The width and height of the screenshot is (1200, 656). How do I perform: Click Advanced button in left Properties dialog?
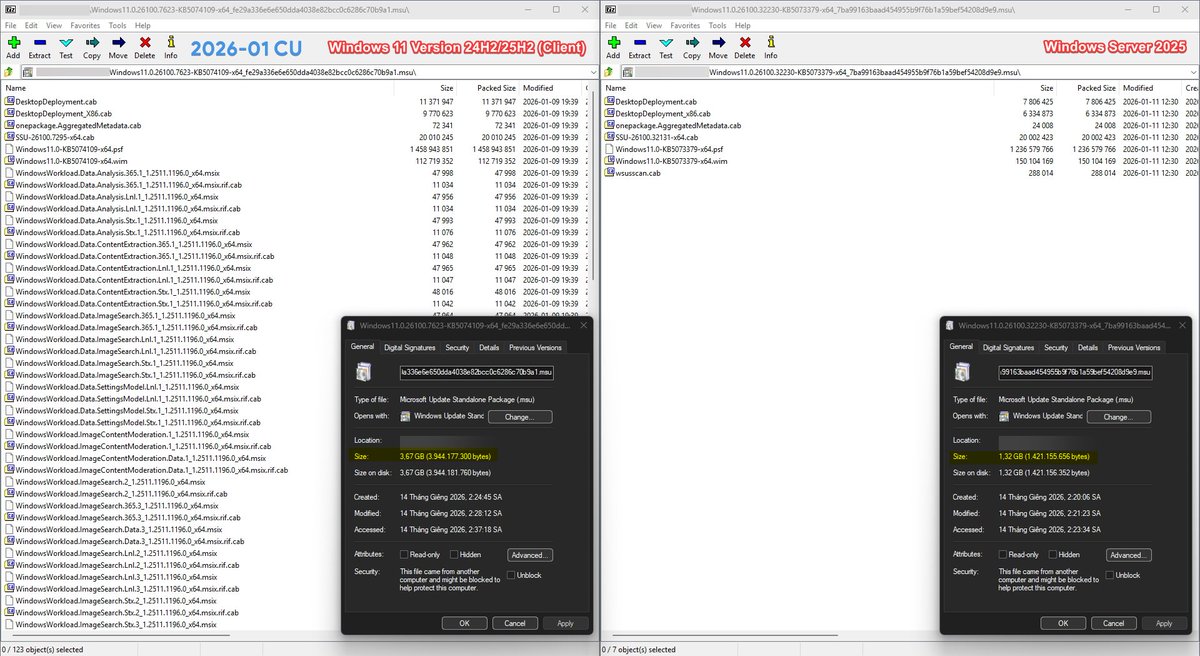pyautogui.click(x=529, y=555)
